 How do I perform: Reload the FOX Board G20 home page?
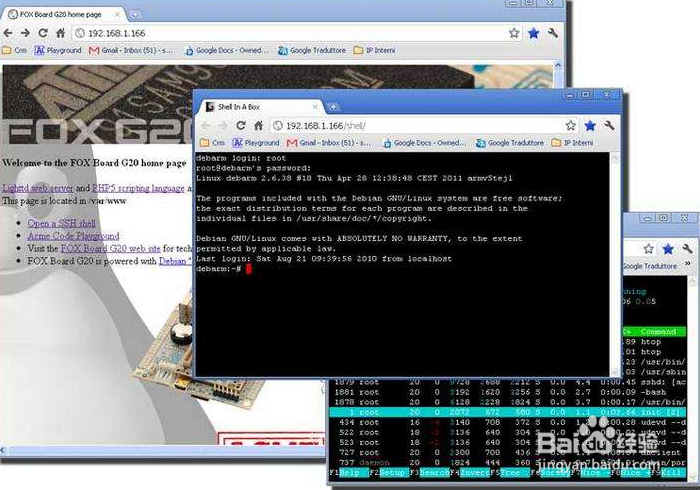(43, 33)
